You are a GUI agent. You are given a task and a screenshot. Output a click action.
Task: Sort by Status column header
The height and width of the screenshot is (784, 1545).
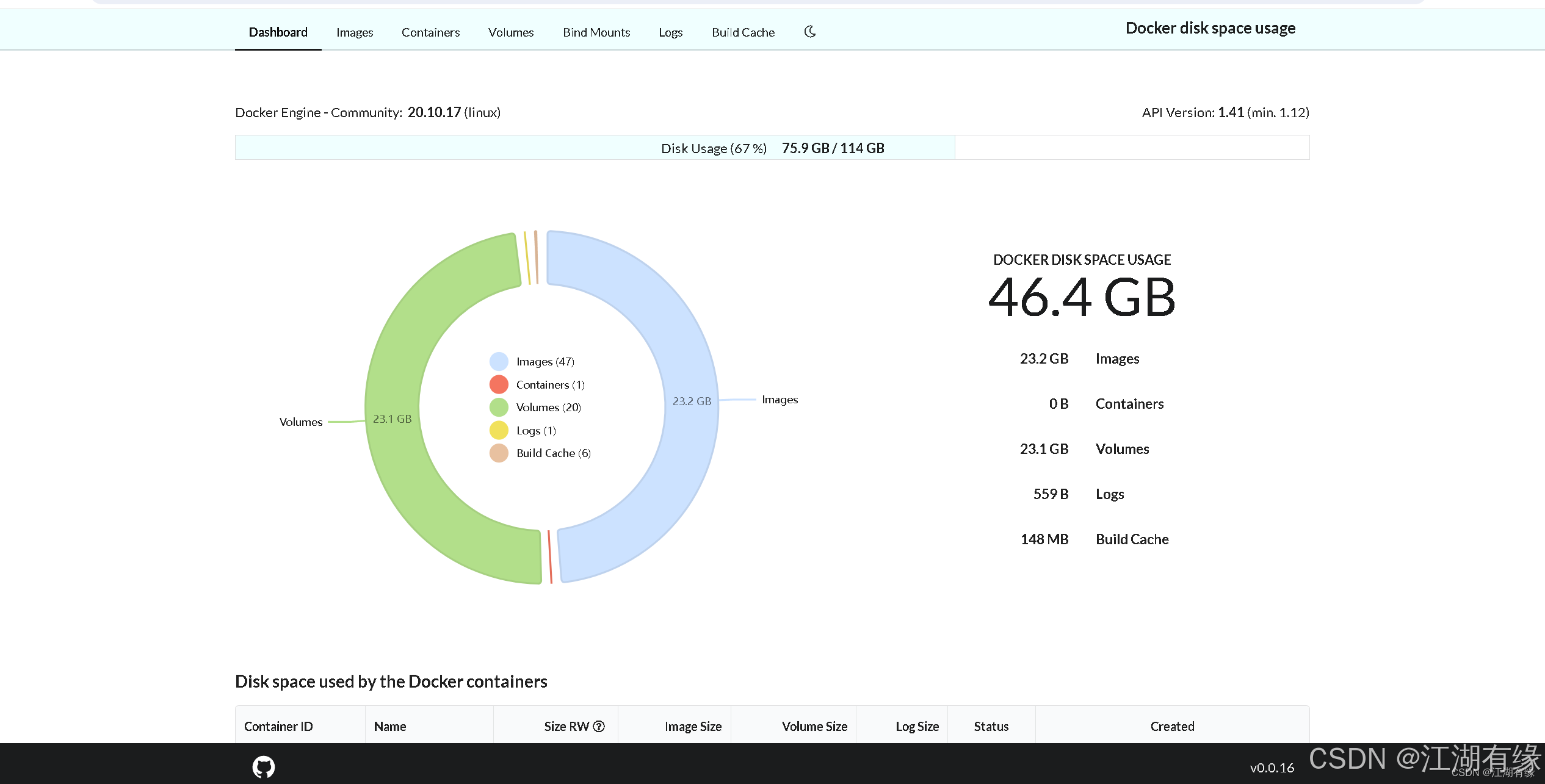point(991,726)
